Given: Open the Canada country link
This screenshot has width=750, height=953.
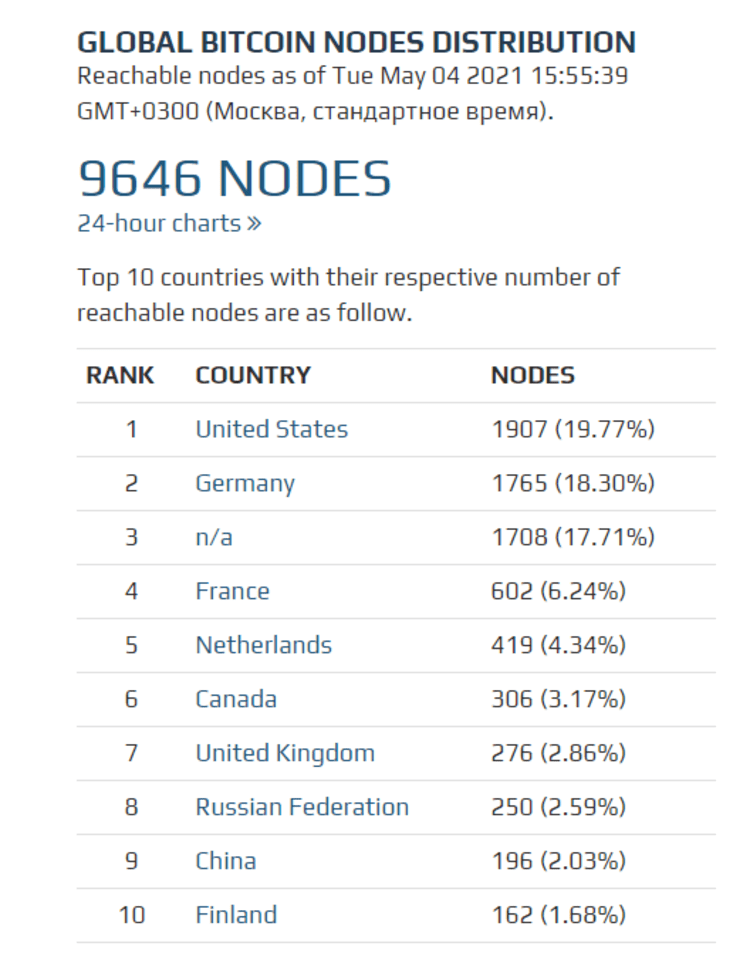Looking at the screenshot, I should click(236, 700).
